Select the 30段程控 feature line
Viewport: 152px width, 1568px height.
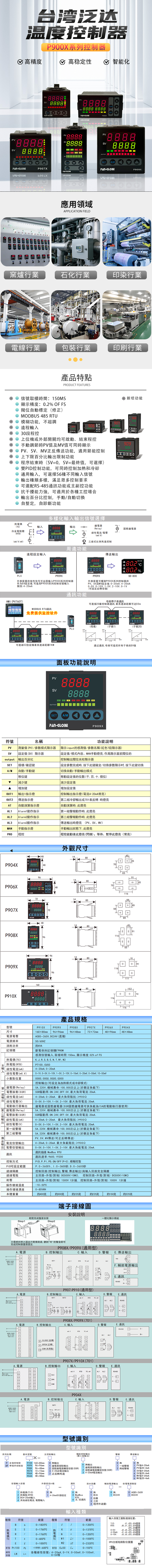pyautogui.click(x=30, y=433)
